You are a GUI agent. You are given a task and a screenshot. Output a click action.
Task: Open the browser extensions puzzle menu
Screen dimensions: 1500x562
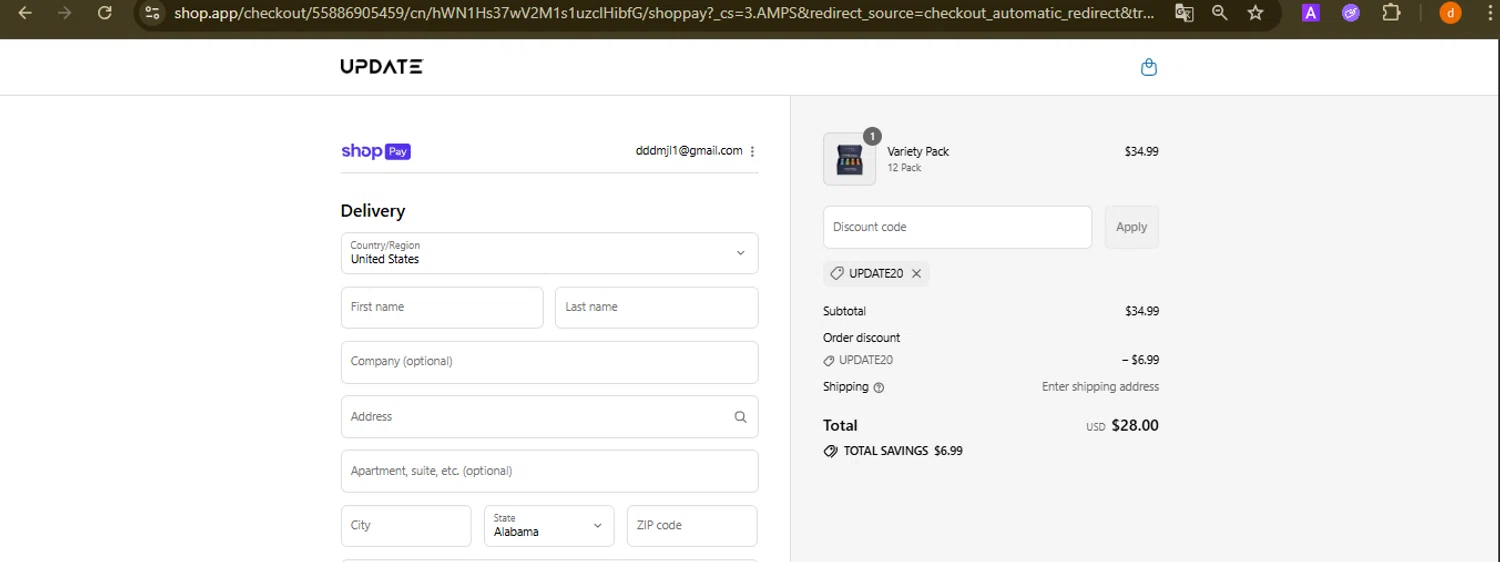tap(1391, 13)
